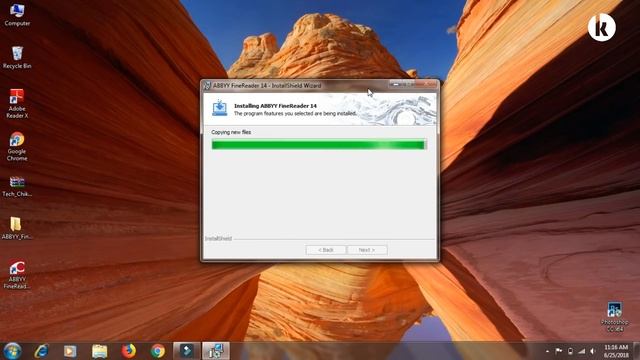
Task: Launch Firefox from the taskbar
Action: (129, 351)
